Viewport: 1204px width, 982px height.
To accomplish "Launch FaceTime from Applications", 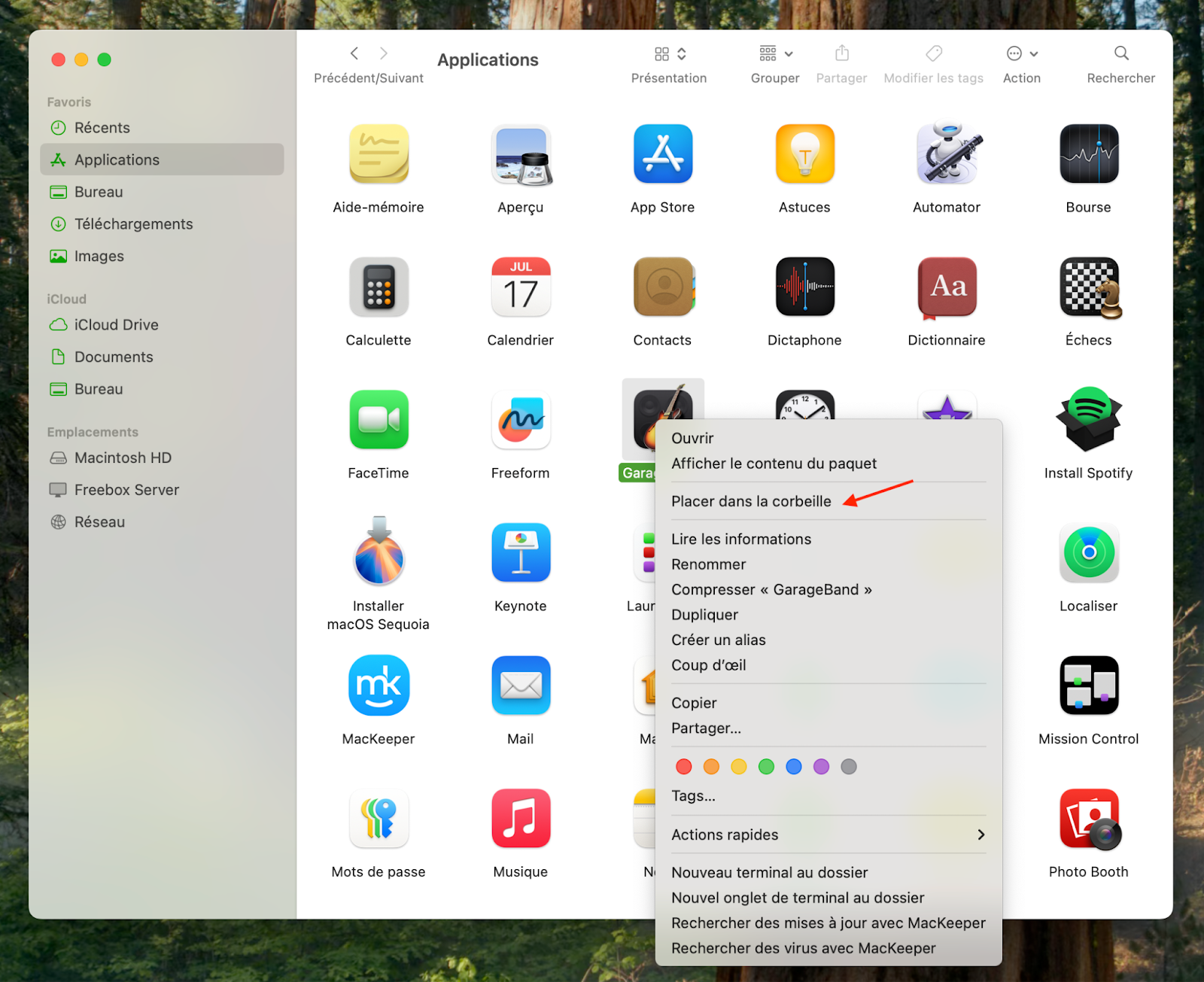I will click(379, 420).
